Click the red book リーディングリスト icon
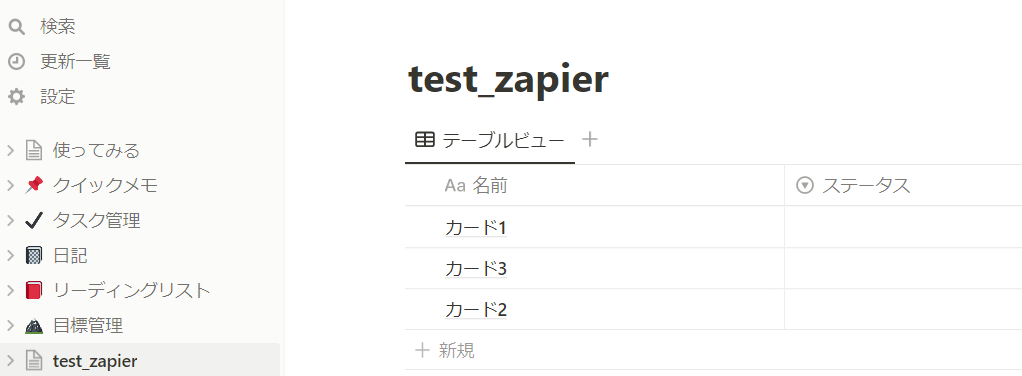 tap(33, 290)
